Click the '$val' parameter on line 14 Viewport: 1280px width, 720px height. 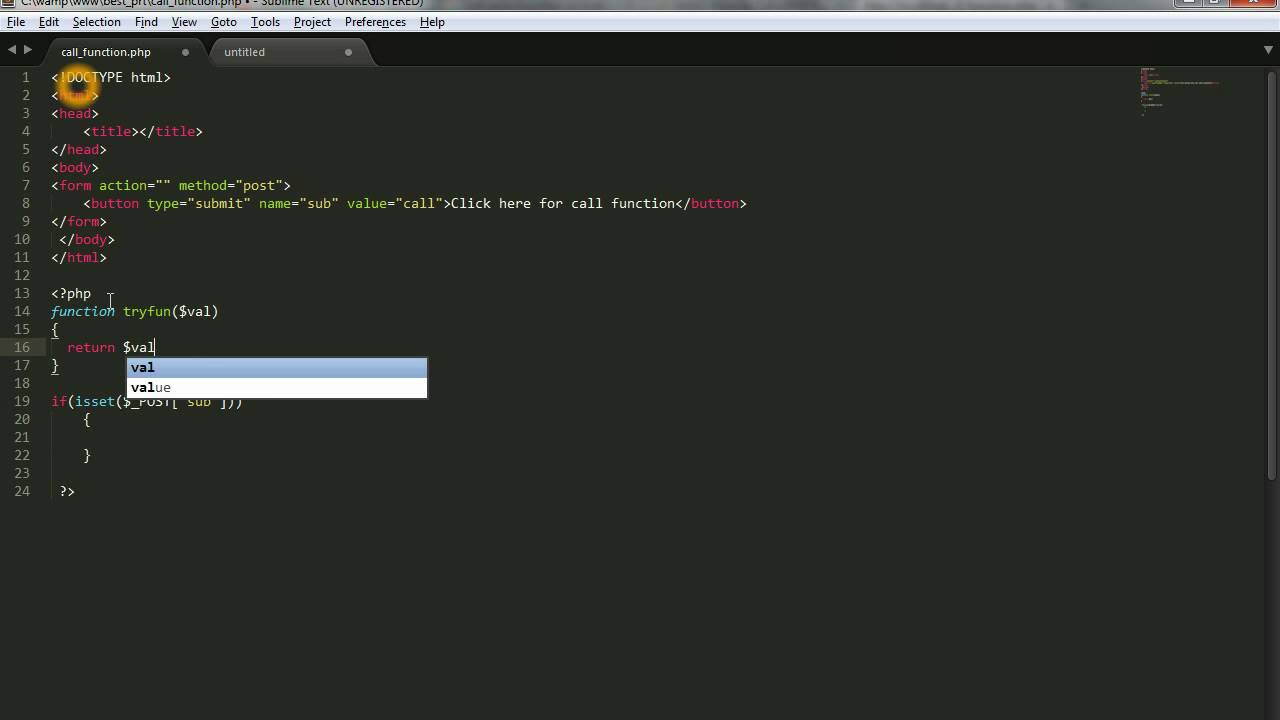pyautogui.click(x=195, y=311)
